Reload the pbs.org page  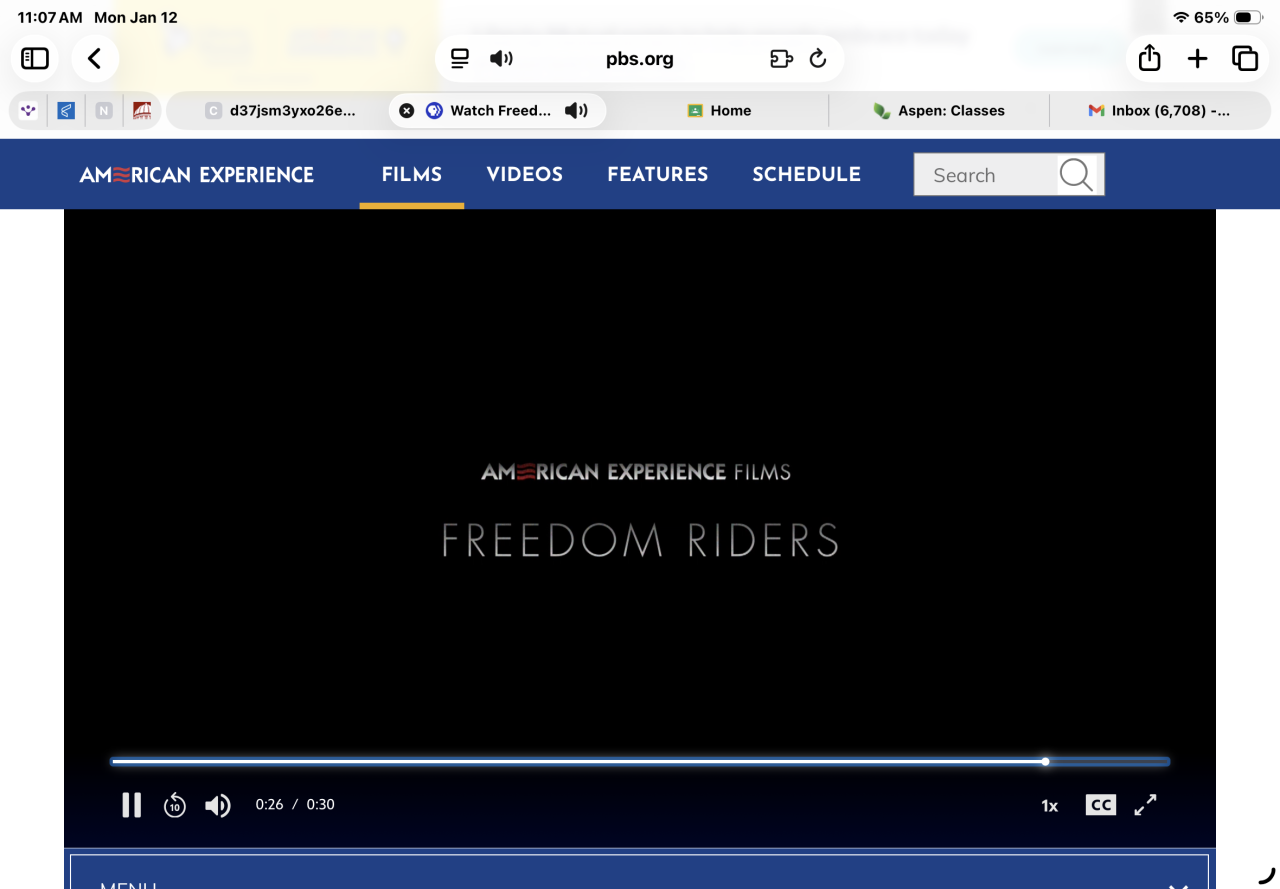pos(818,59)
